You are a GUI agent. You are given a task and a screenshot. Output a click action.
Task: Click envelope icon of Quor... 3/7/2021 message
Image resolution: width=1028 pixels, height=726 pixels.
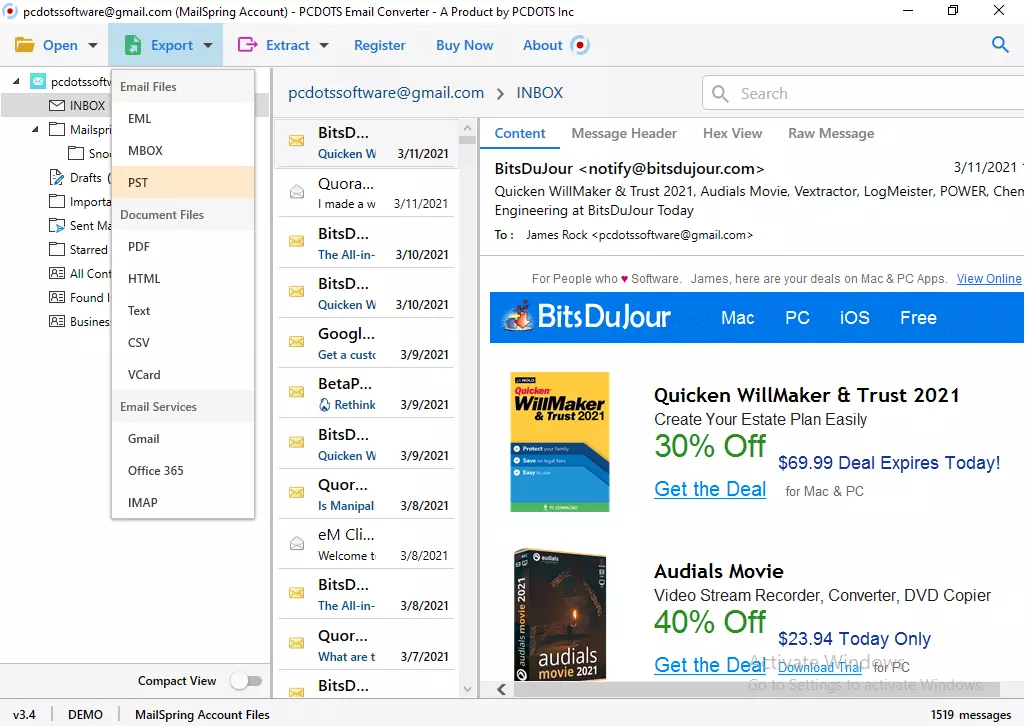pyautogui.click(x=296, y=643)
